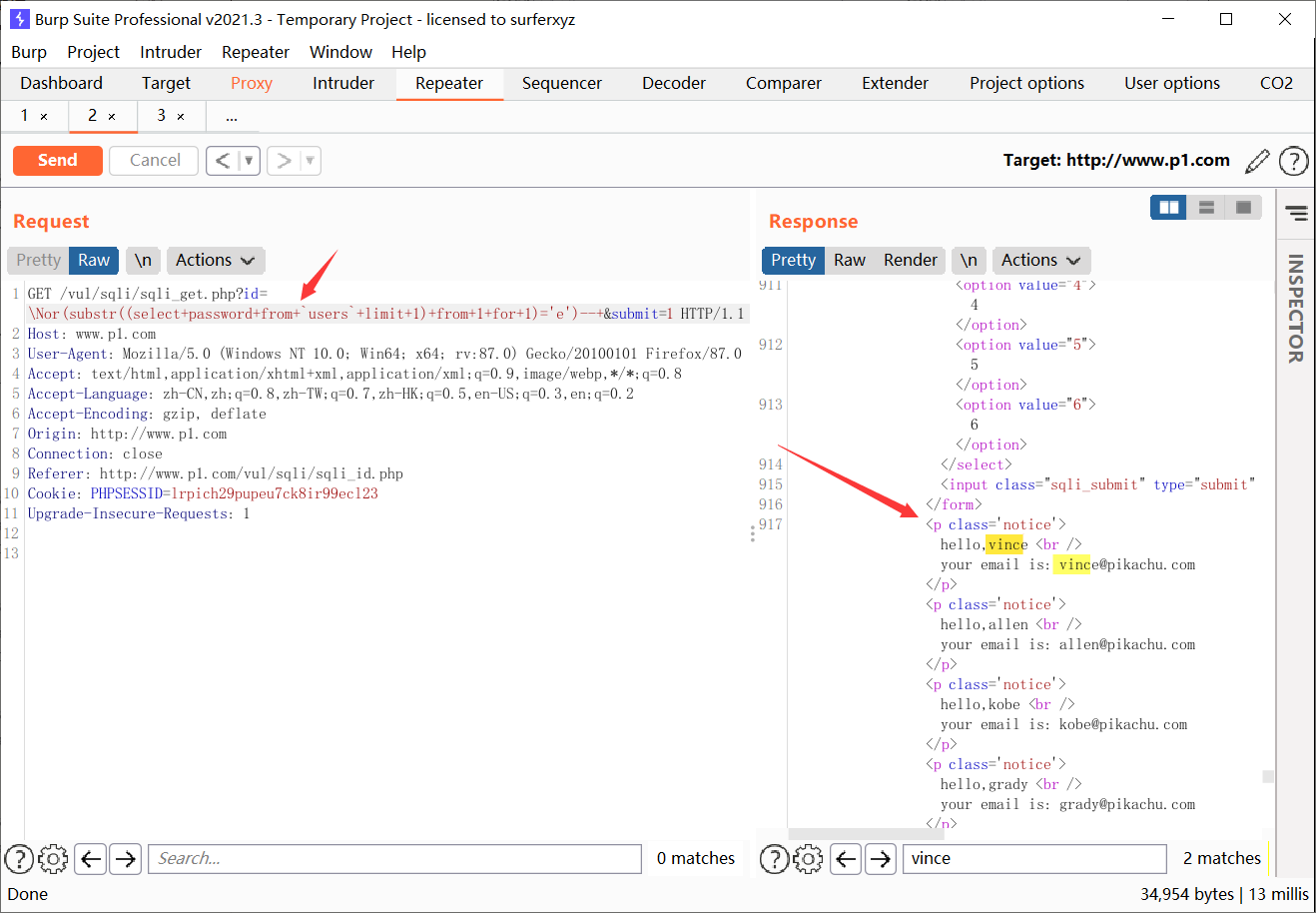Select Repeater request tab 3
The width and height of the screenshot is (1316, 913).
pos(161,115)
